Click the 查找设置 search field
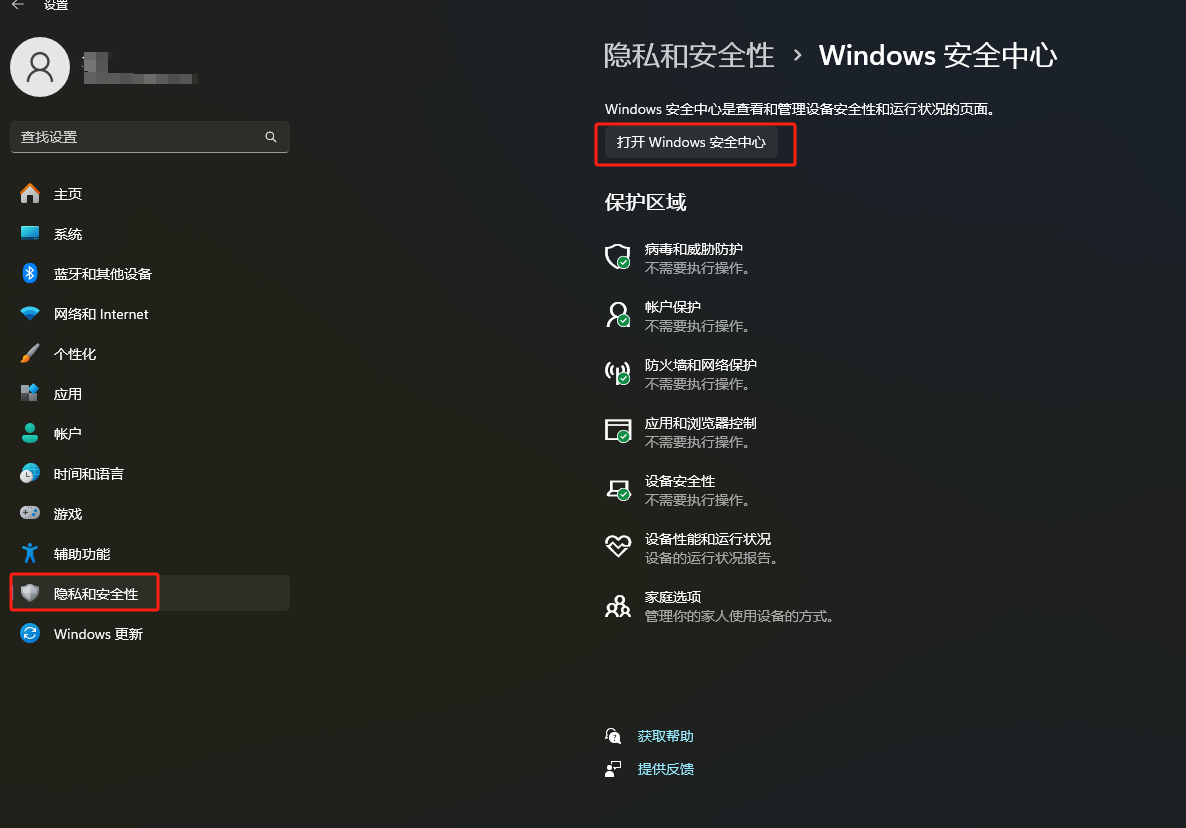The image size is (1186, 828). (x=150, y=137)
